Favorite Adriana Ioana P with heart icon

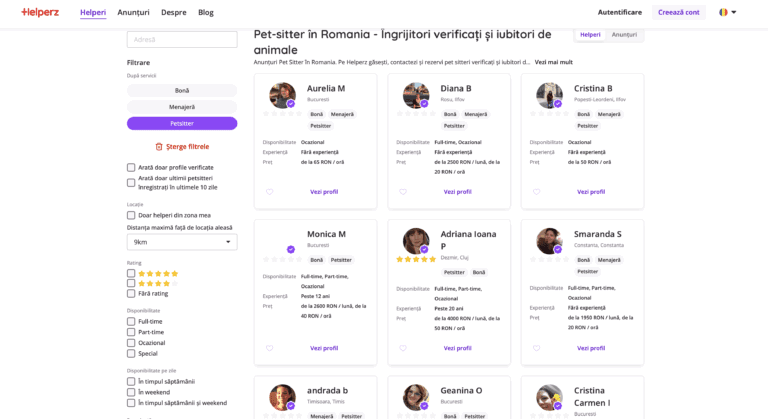click(x=403, y=348)
